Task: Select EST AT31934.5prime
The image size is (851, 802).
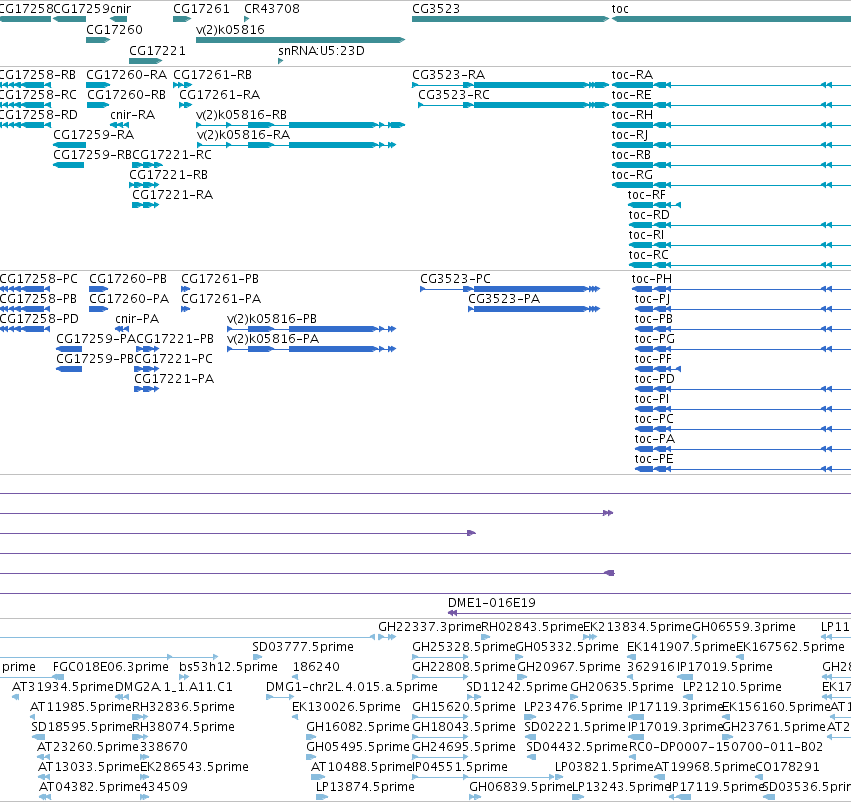Action: (x=16, y=697)
